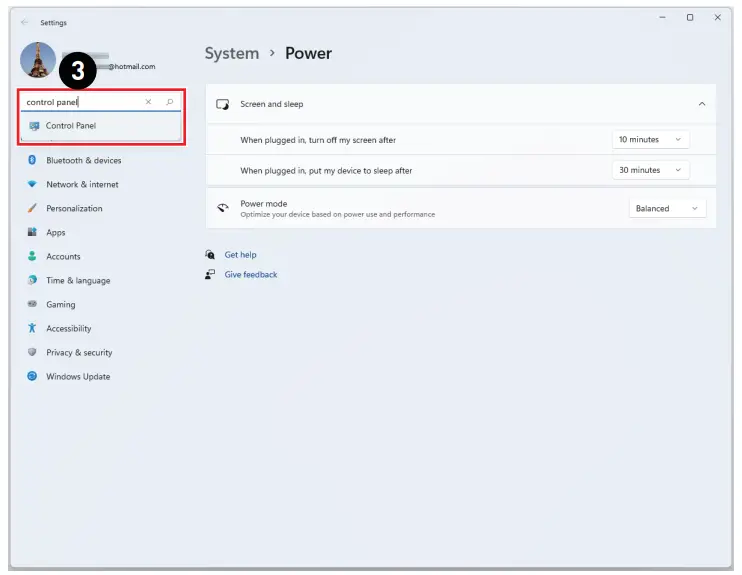Open Bluetooth & devices settings
This screenshot has width=742, height=575.
(x=83, y=160)
